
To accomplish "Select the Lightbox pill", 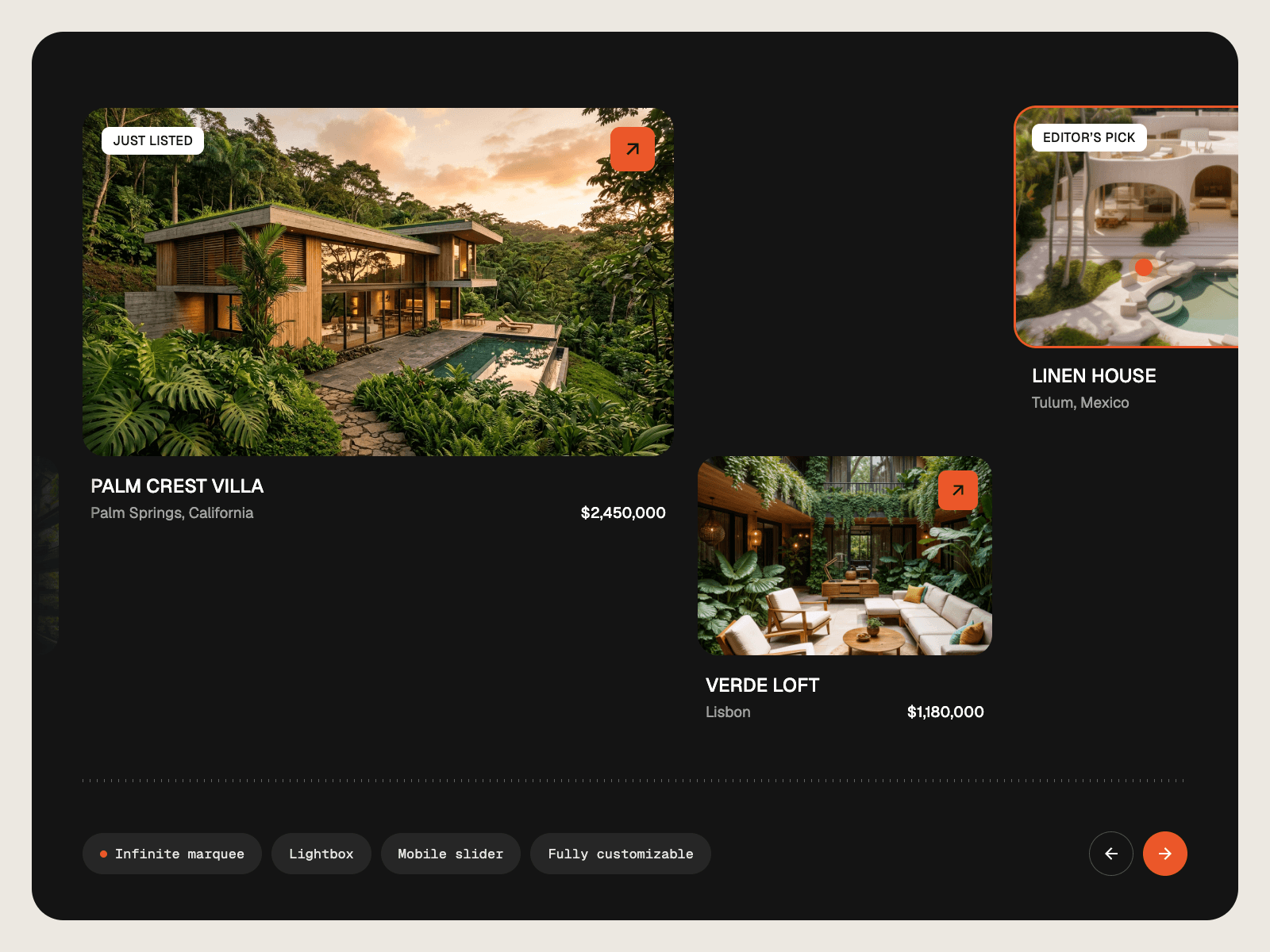I will [321, 854].
